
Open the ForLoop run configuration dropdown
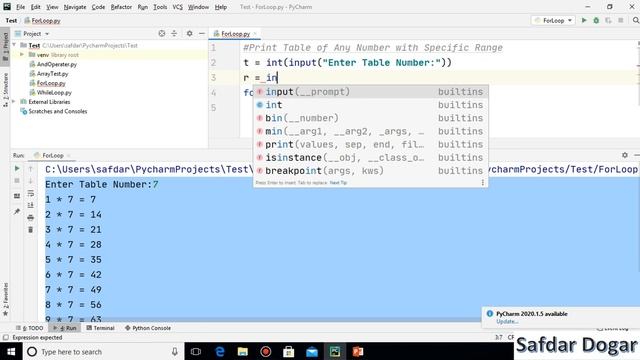(x=553, y=20)
